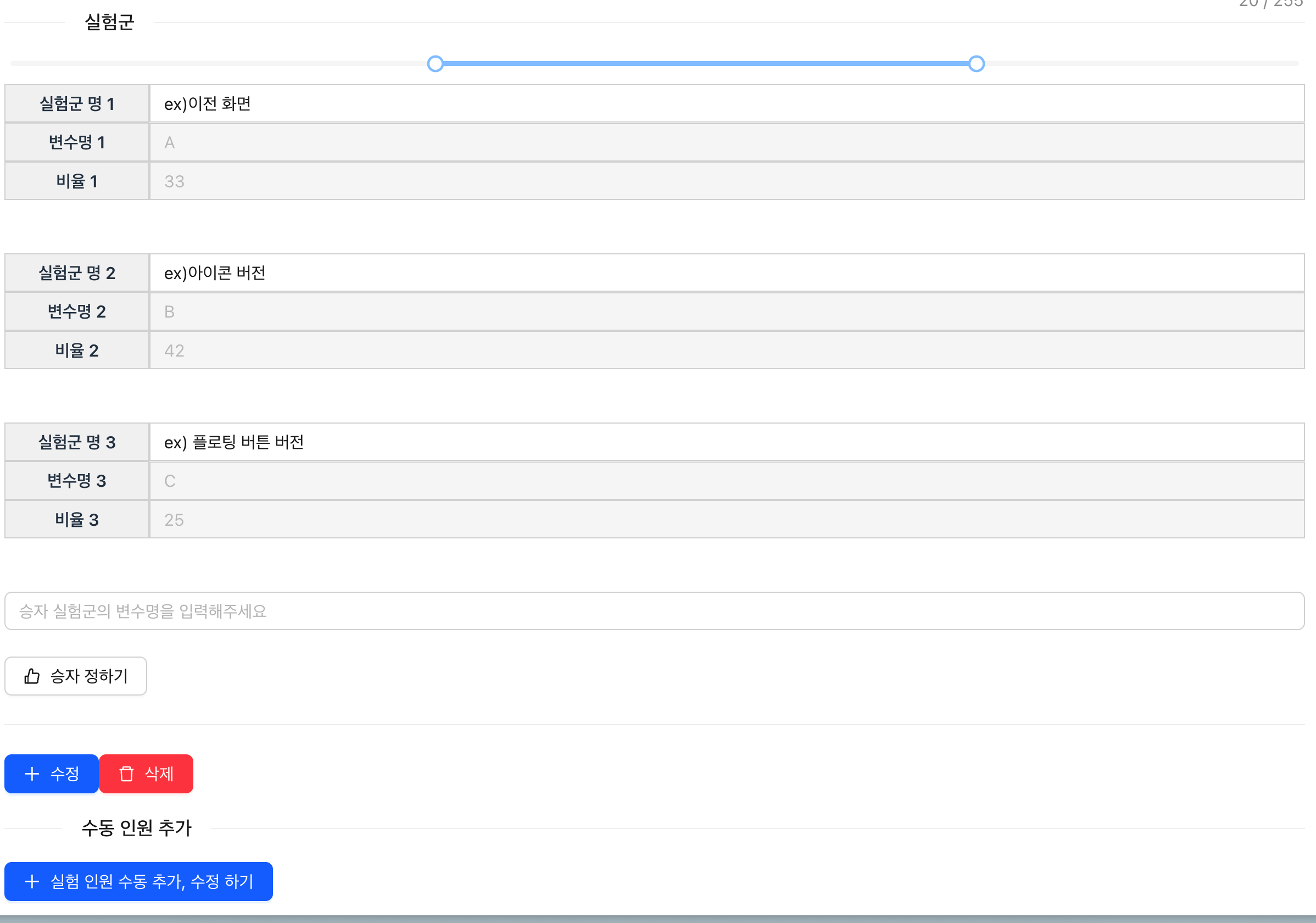The image size is (1316, 923).
Task: Click the 비율 1 label cell
Action: coord(77,181)
